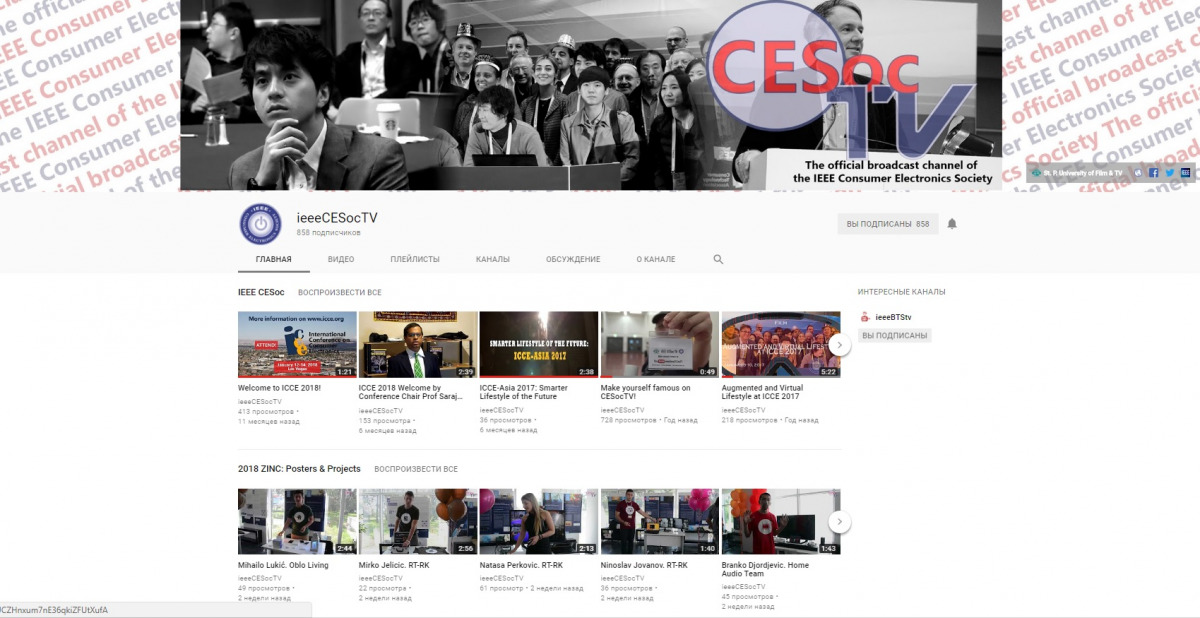Open the Twitter link icon in banner
This screenshot has height=618, width=1200.
pos(1169,172)
